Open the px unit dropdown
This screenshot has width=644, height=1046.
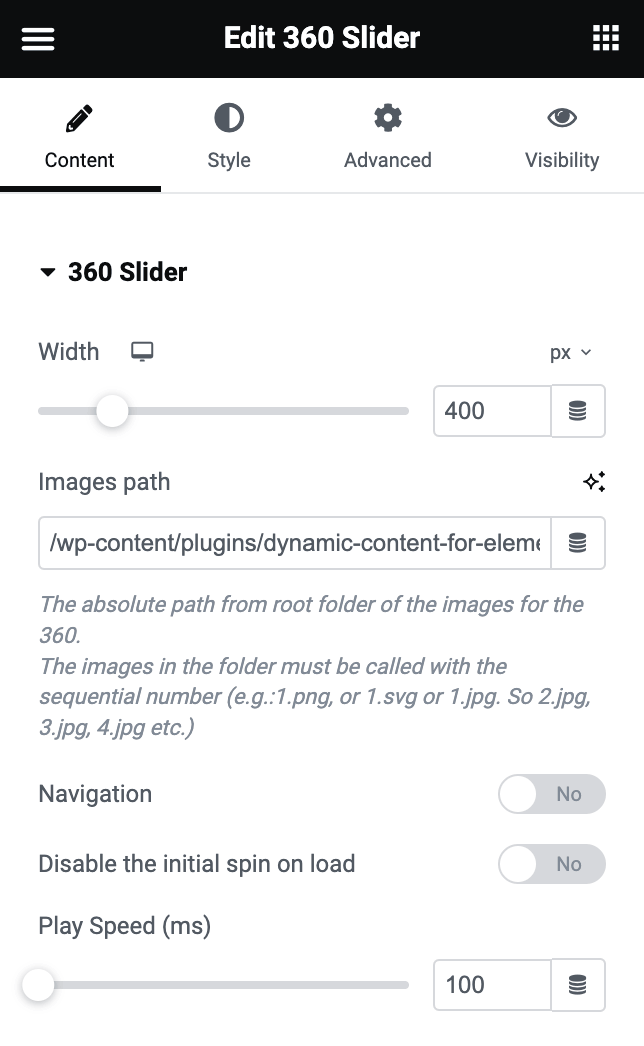571,352
